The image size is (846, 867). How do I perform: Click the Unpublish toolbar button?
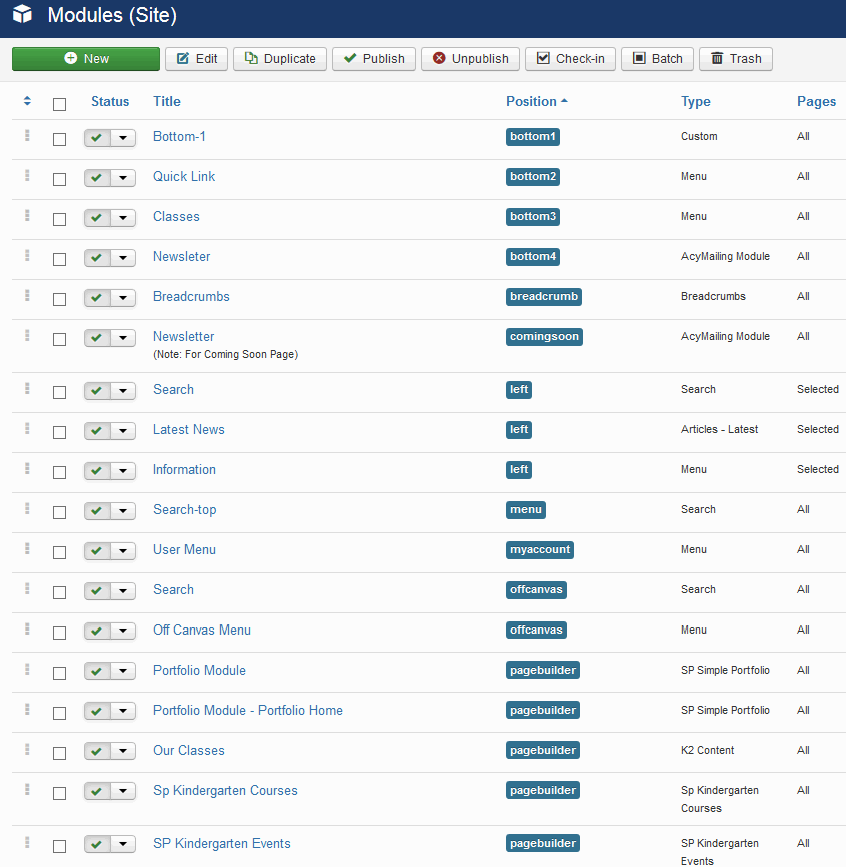[469, 59]
